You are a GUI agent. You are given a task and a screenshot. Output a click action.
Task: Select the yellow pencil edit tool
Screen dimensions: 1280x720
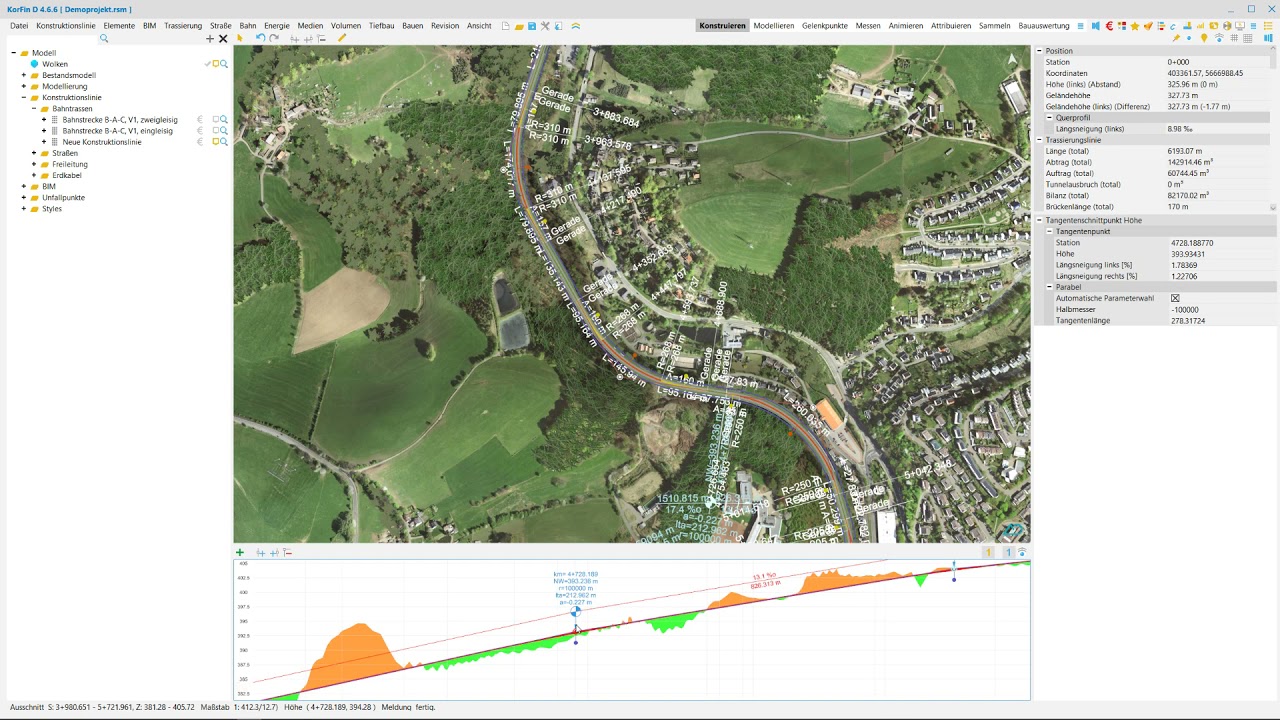[x=342, y=39]
